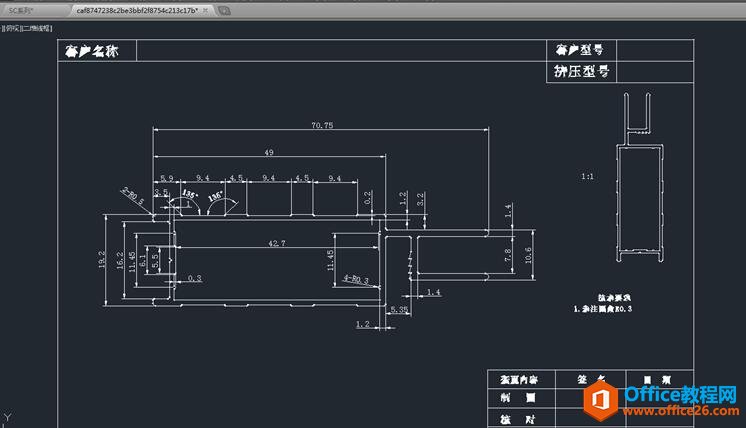Viewport: 746px width, 428px height.
Task: Select the 2-R0.5 radius leader text
Action: 132,195
